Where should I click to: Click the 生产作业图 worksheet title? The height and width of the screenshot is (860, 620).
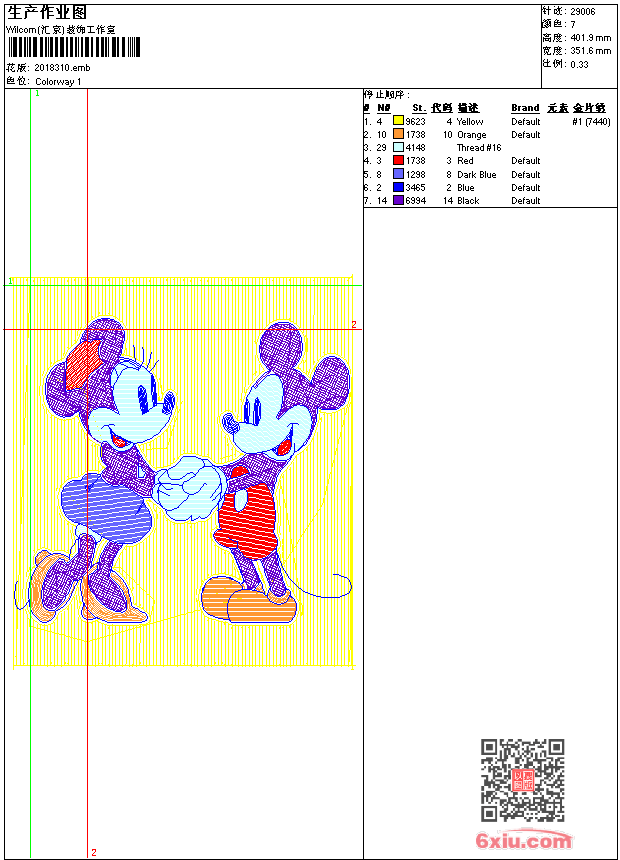[x=47, y=13]
